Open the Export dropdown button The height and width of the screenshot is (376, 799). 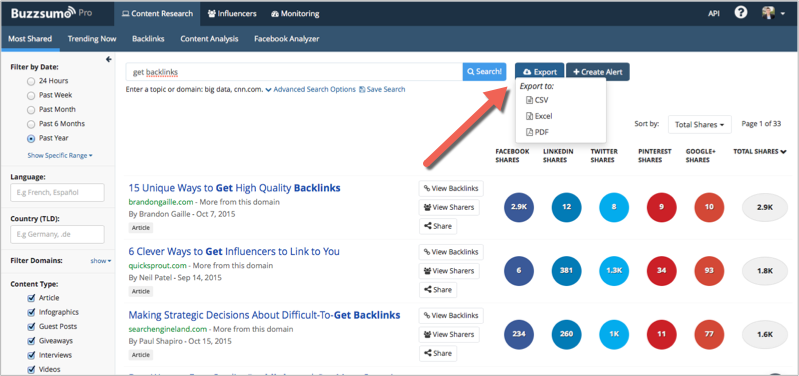tap(540, 72)
